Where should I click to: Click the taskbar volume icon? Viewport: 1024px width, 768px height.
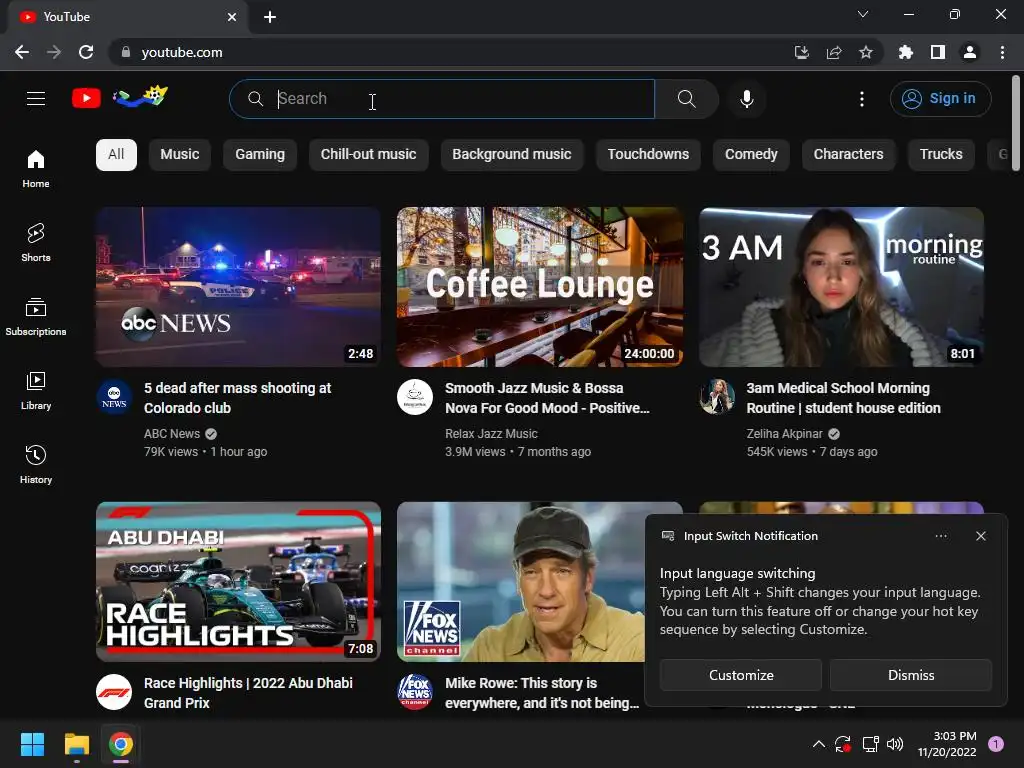[895, 744]
